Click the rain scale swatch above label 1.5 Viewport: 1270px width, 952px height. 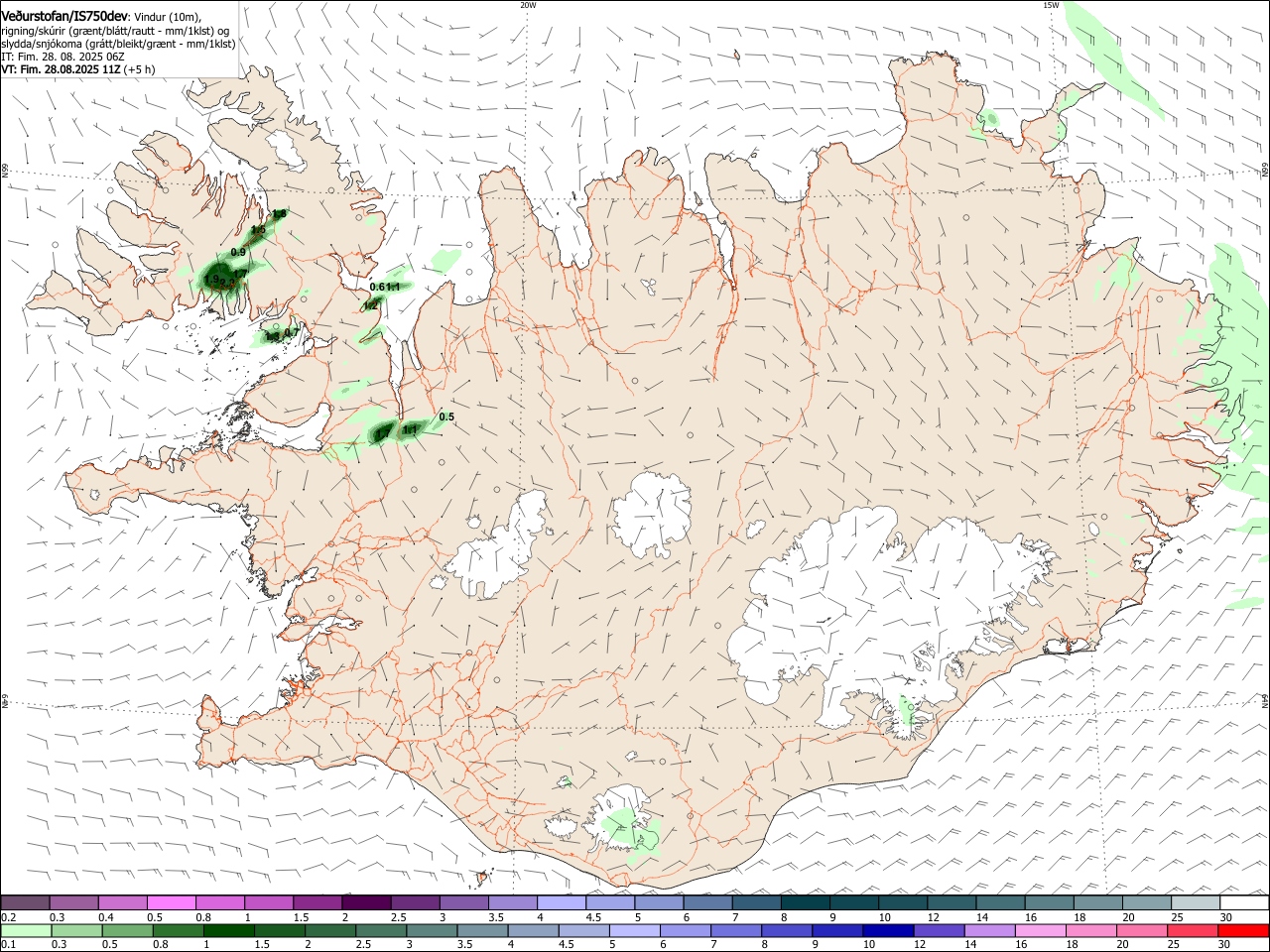[279, 930]
